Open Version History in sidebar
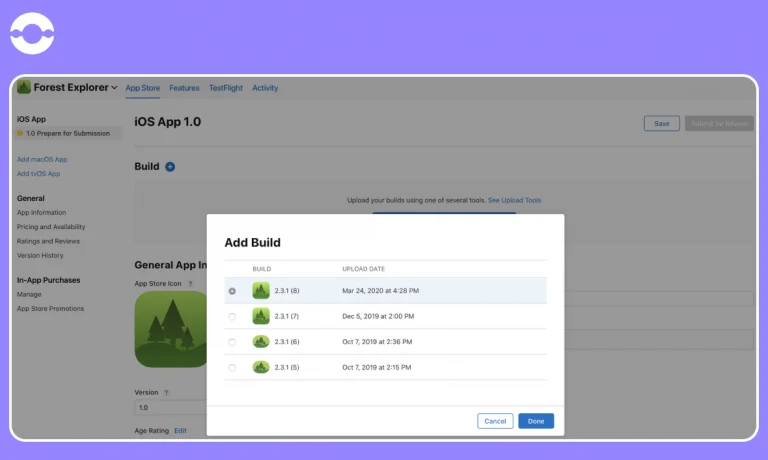Viewport: 768px width, 460px height. (40, 255)
